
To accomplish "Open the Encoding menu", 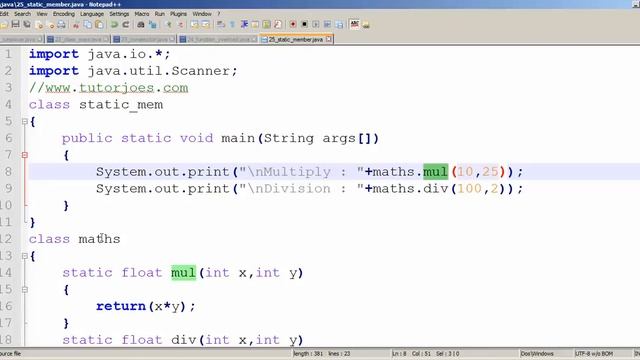I will [x=64, y=14].
